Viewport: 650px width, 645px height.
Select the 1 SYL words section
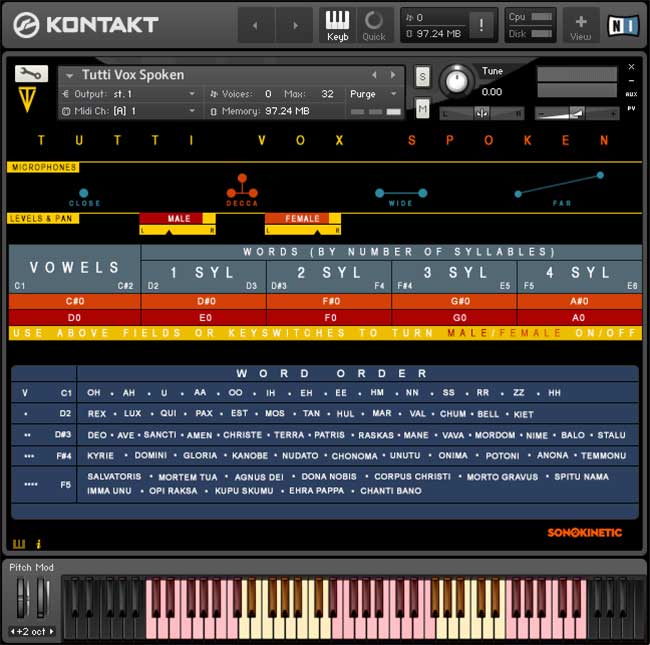(204, 277)
